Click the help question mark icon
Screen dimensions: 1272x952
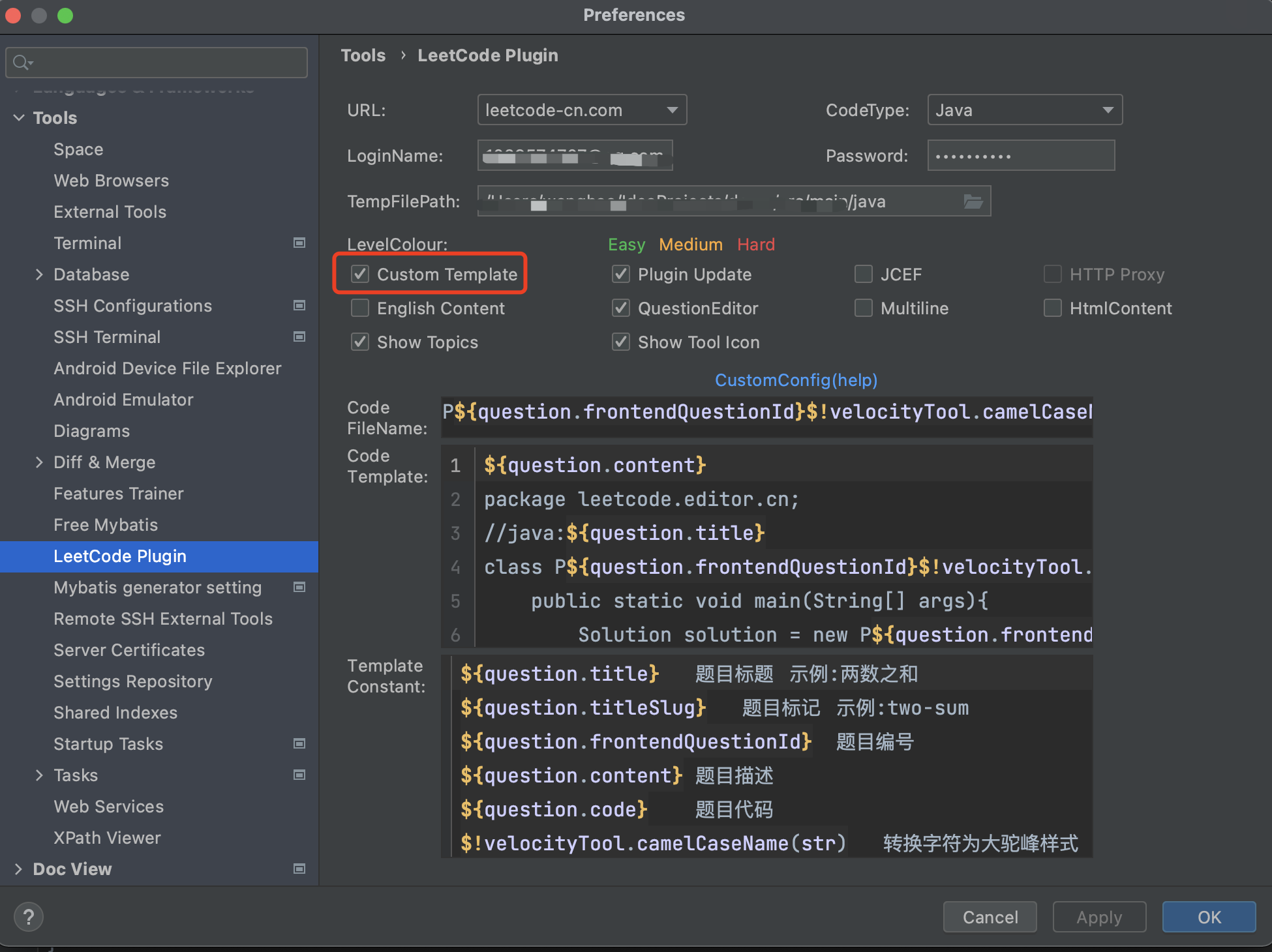[x=28, y=917]
